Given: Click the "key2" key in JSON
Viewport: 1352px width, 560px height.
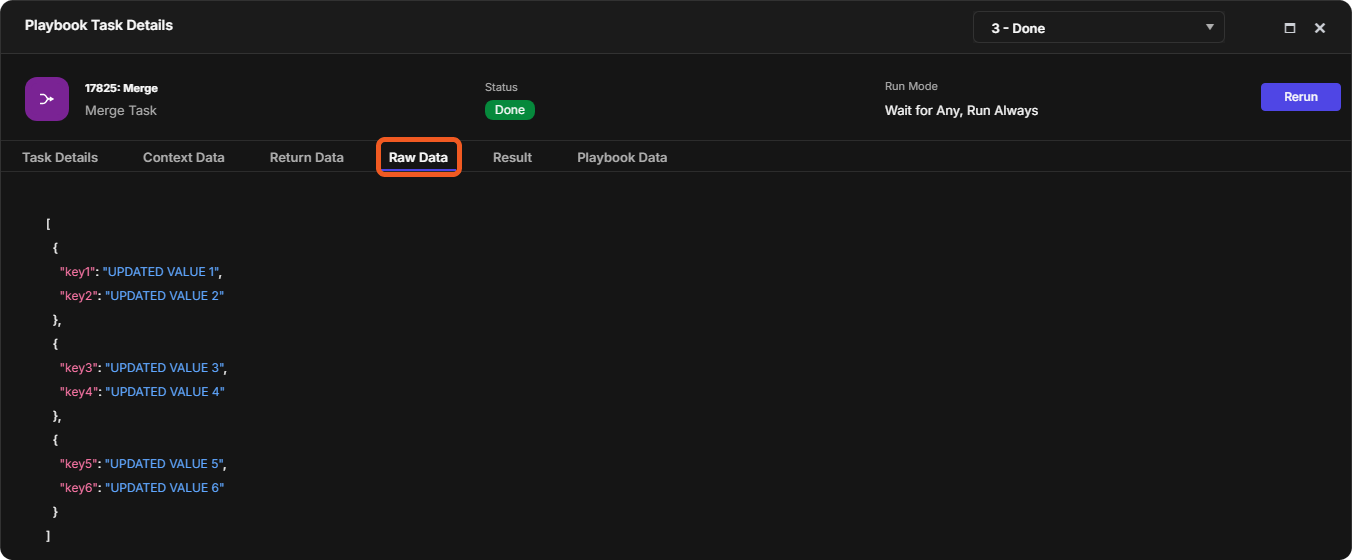Looking at the screenshot, I should coord(78,296).
